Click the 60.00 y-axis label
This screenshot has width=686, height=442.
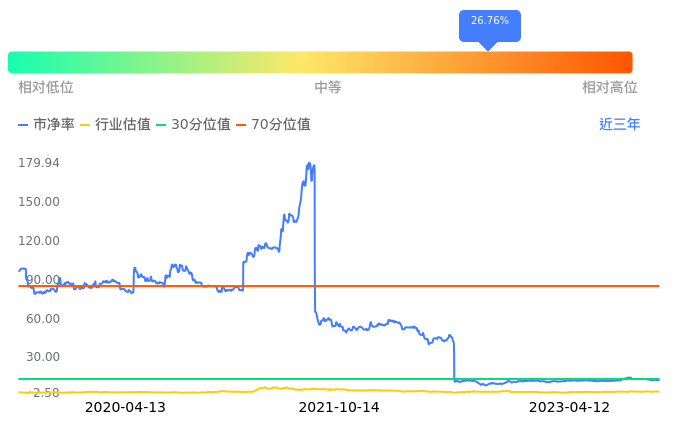point(43,319)
